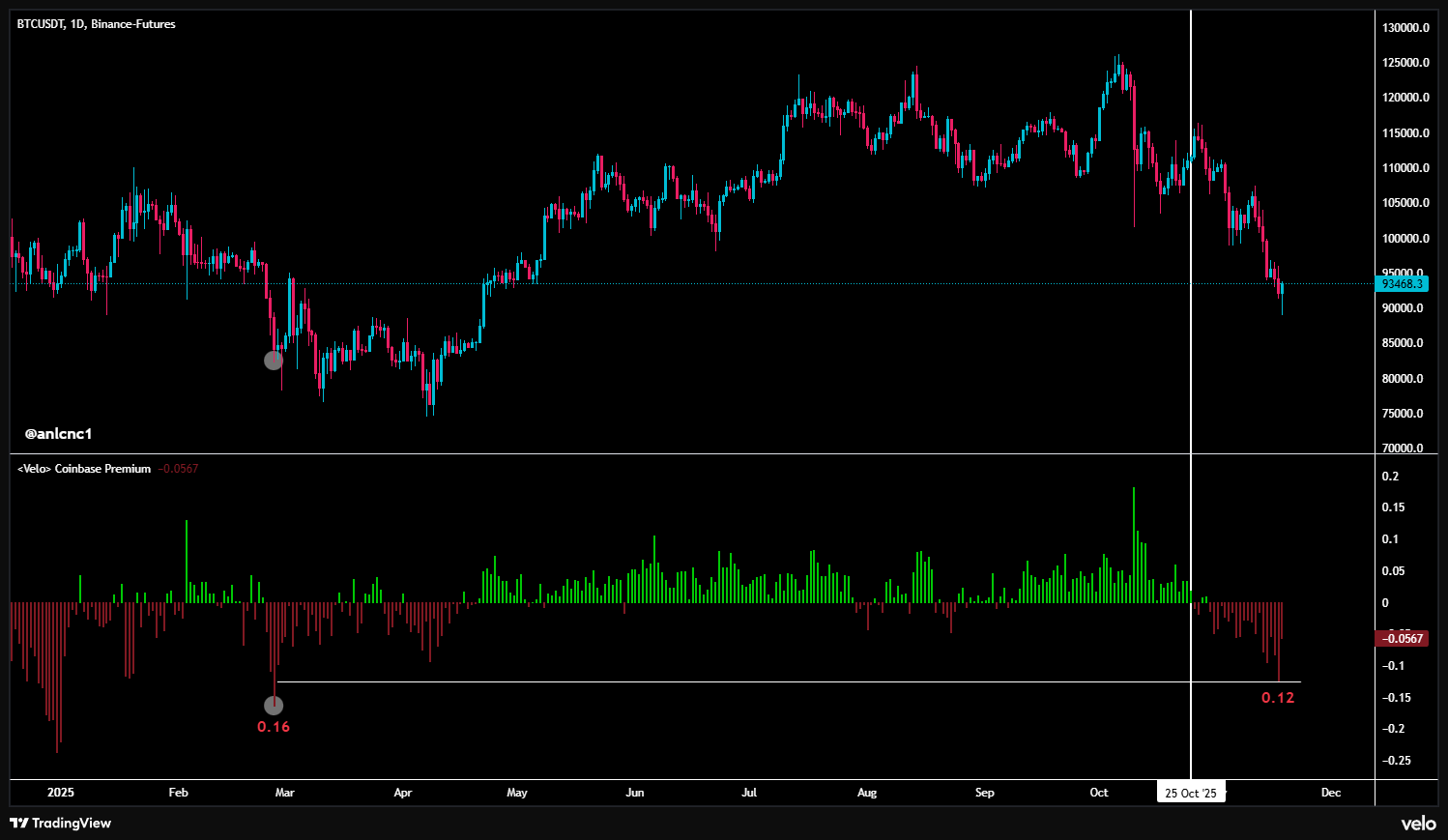Click the velo logo in the corner

pyautogui.click(x=1418, y=824)
